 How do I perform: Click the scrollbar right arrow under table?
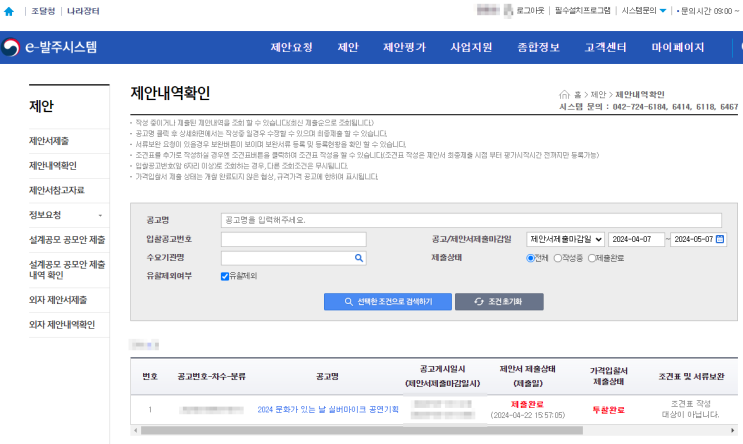pos(733,430)
